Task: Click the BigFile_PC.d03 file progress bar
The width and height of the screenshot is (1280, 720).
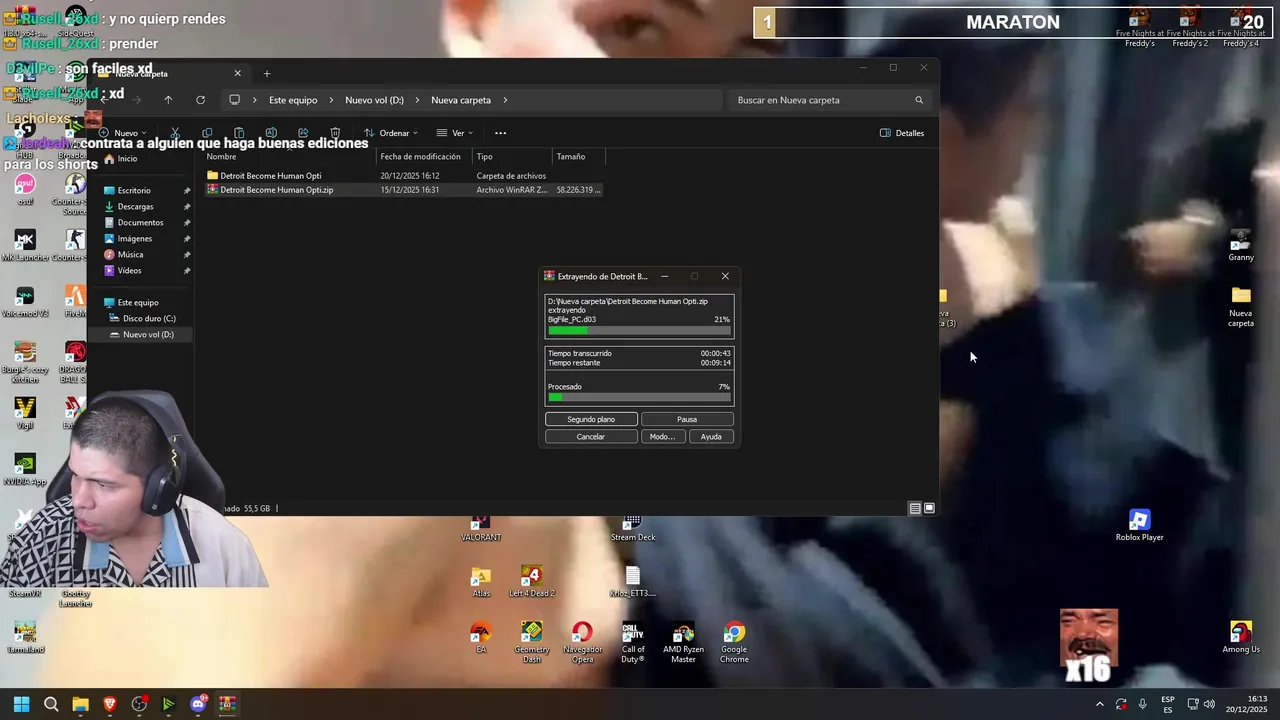Action: point(639,330)
